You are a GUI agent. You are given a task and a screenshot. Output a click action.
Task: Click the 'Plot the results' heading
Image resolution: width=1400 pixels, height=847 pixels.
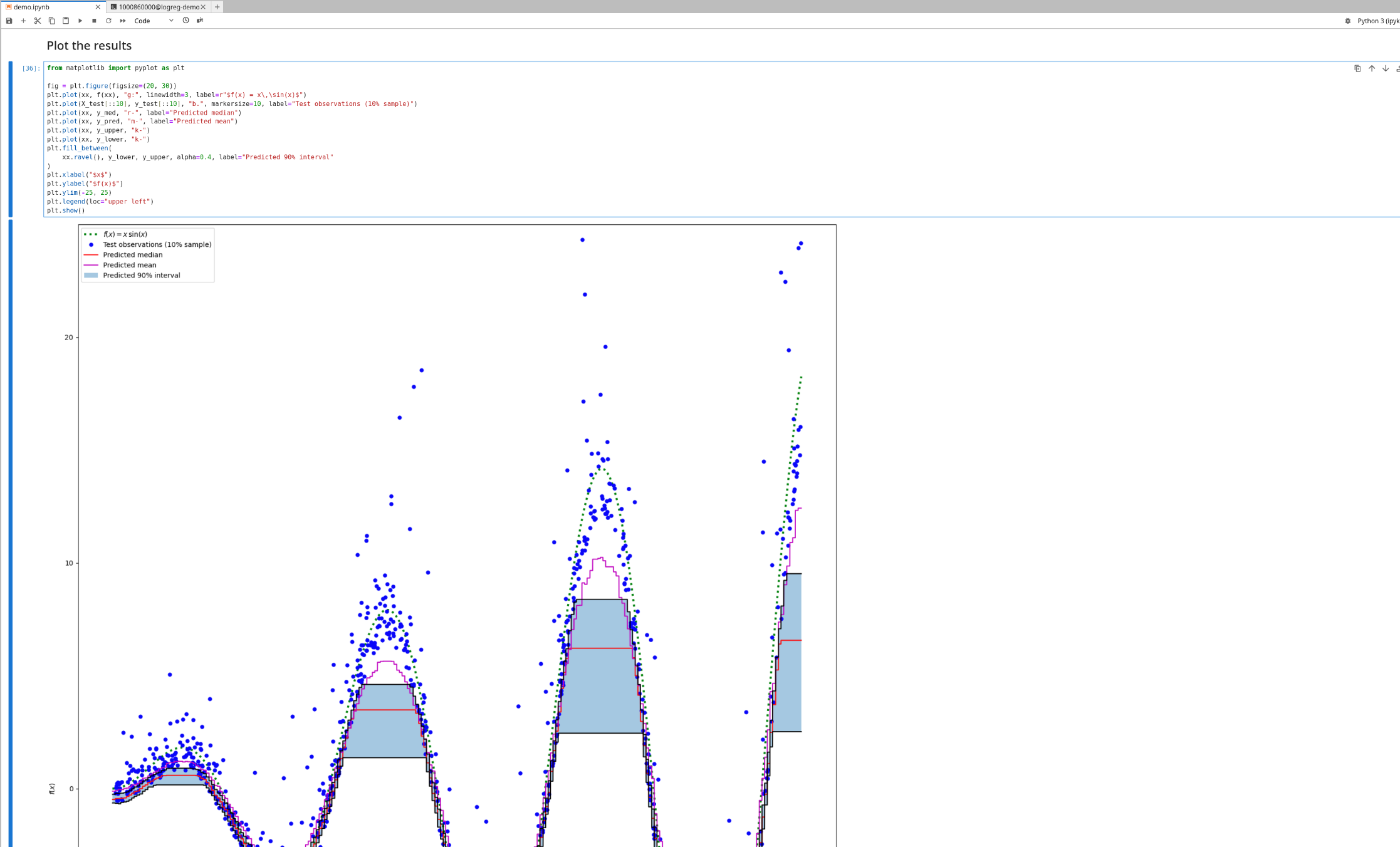coord(89,46)
